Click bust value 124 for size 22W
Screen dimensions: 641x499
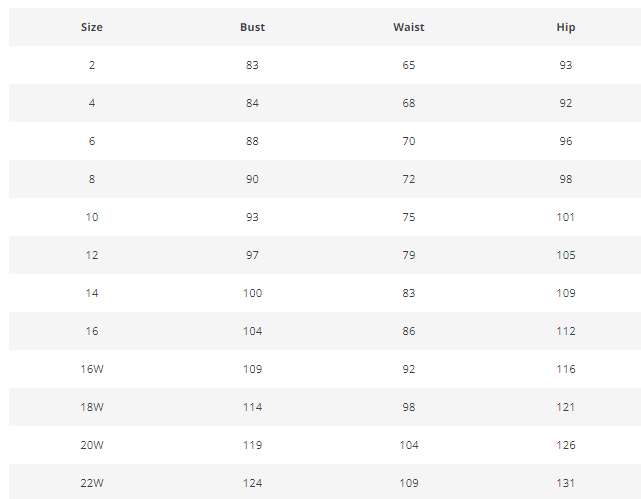[x=252, y=483]
